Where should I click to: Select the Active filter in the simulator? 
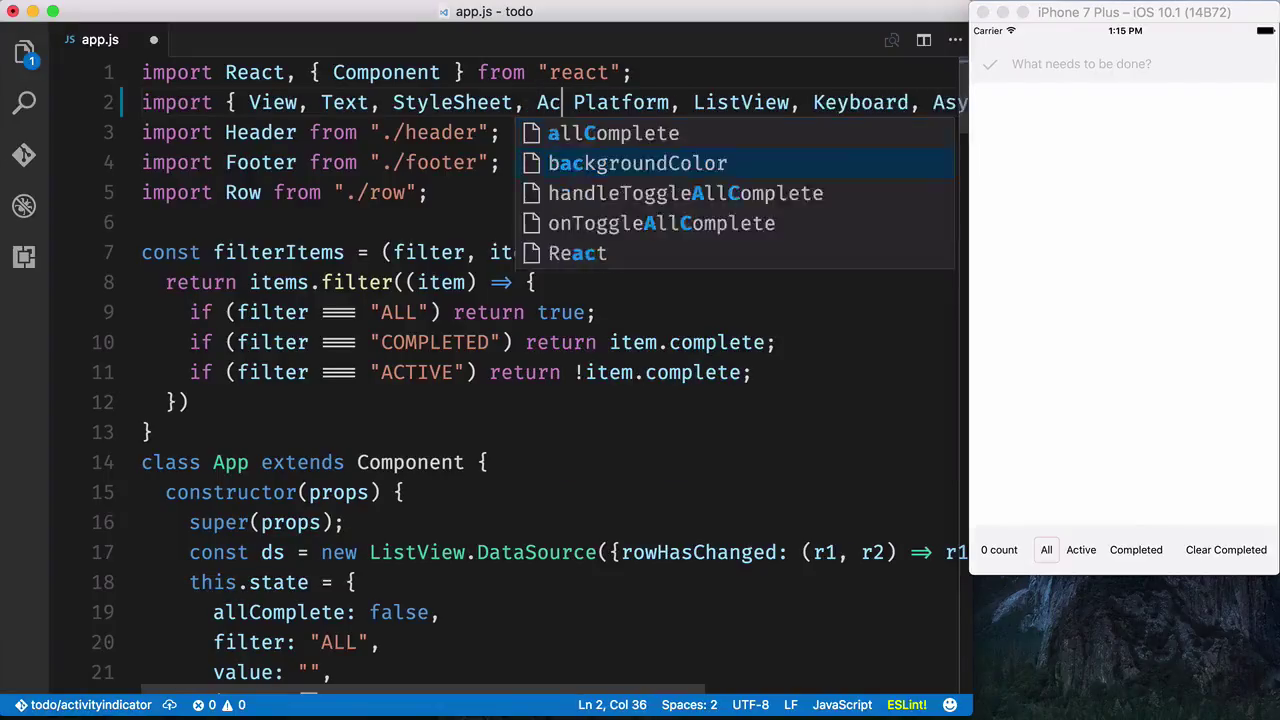1081,550
